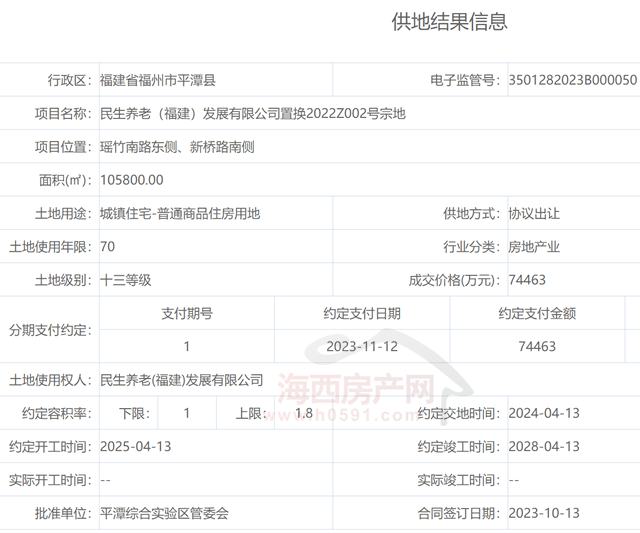Click the plot ratio 上限 label
Image resolution: width=640 pixels, height=533 pixels.
[251, 413]
